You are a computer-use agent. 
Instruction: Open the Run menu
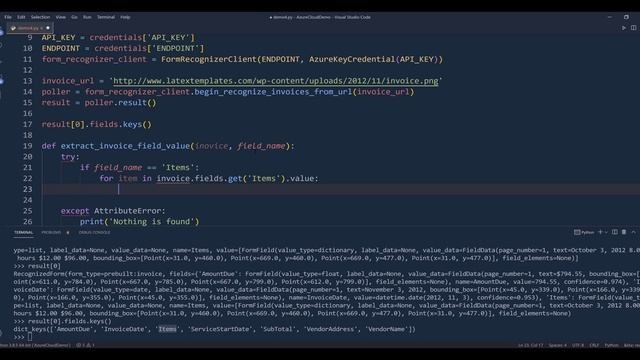[87, 17]
